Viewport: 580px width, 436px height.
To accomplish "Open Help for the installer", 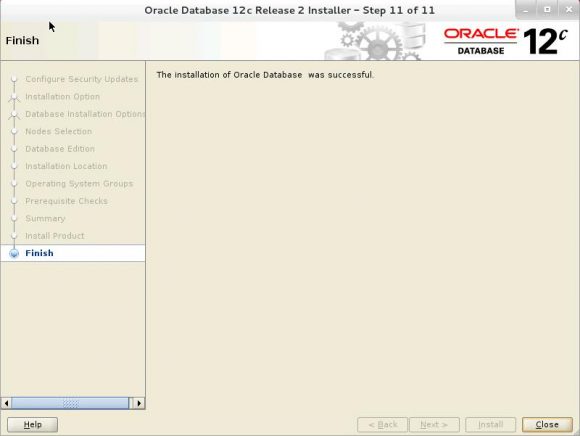I will (33, 425).
